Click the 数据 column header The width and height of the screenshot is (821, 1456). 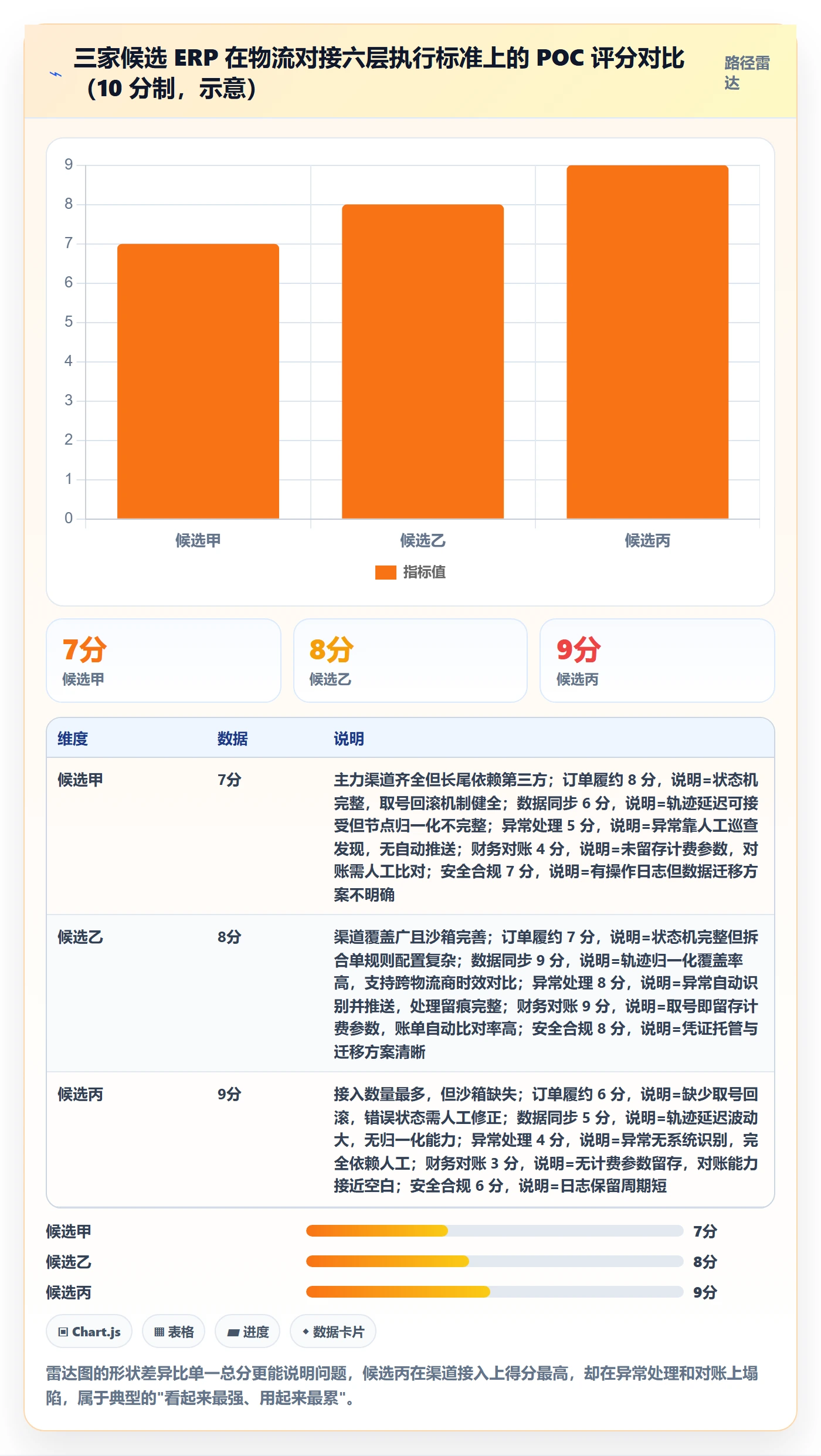click(x=233, y=739)
